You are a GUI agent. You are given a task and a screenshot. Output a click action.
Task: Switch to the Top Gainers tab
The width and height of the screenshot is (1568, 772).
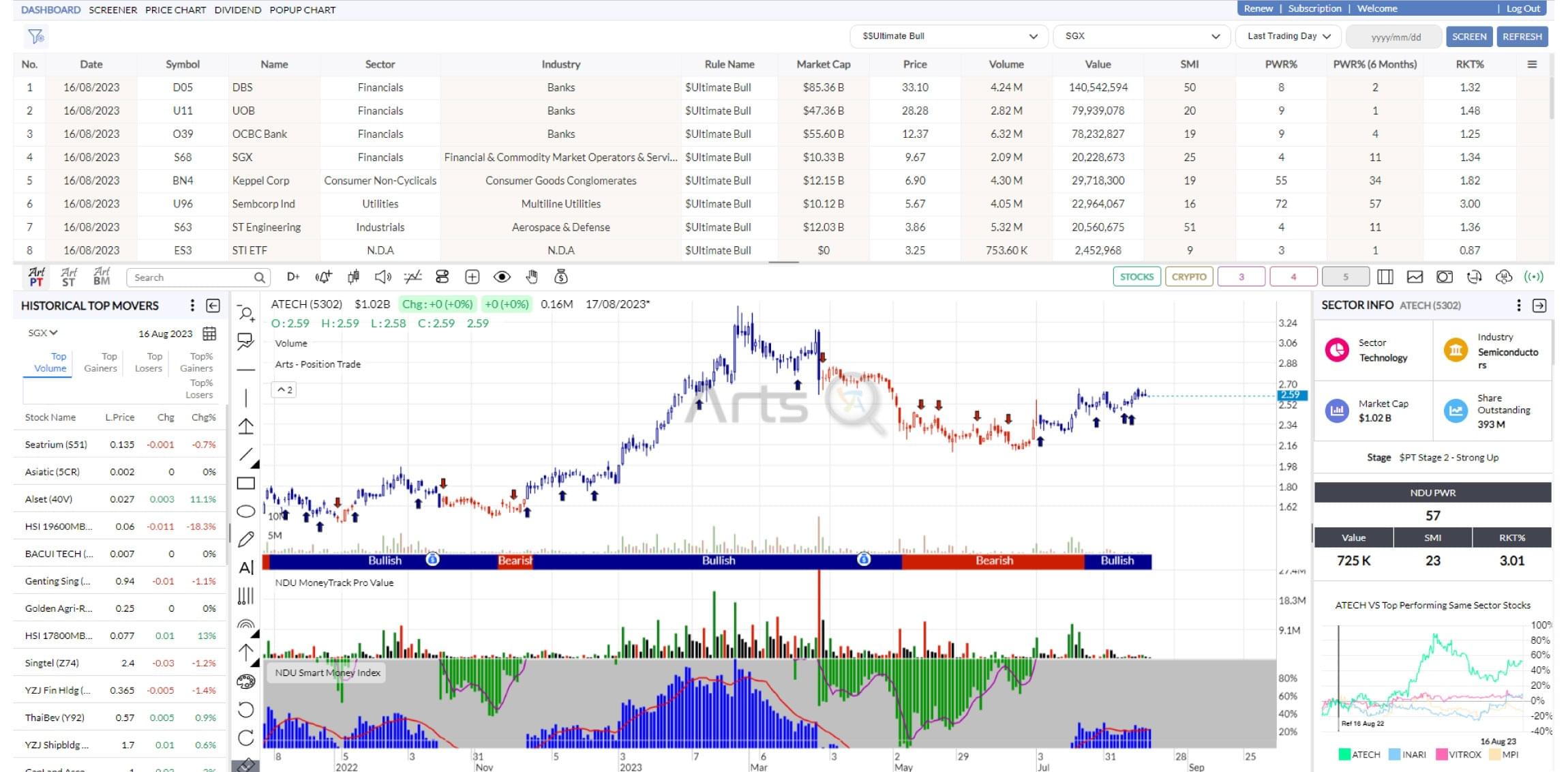point(101,362)
